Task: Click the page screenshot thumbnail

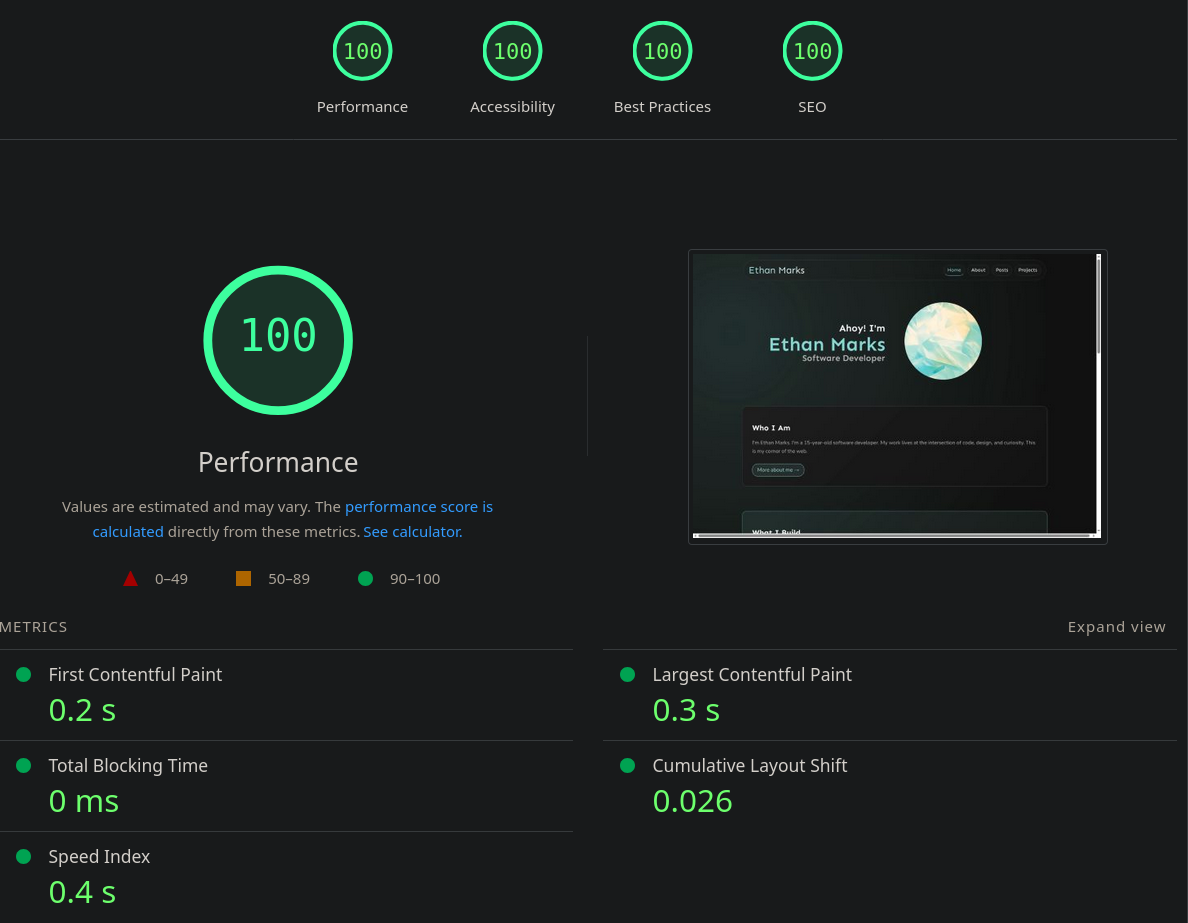Action: coord(897,396)
